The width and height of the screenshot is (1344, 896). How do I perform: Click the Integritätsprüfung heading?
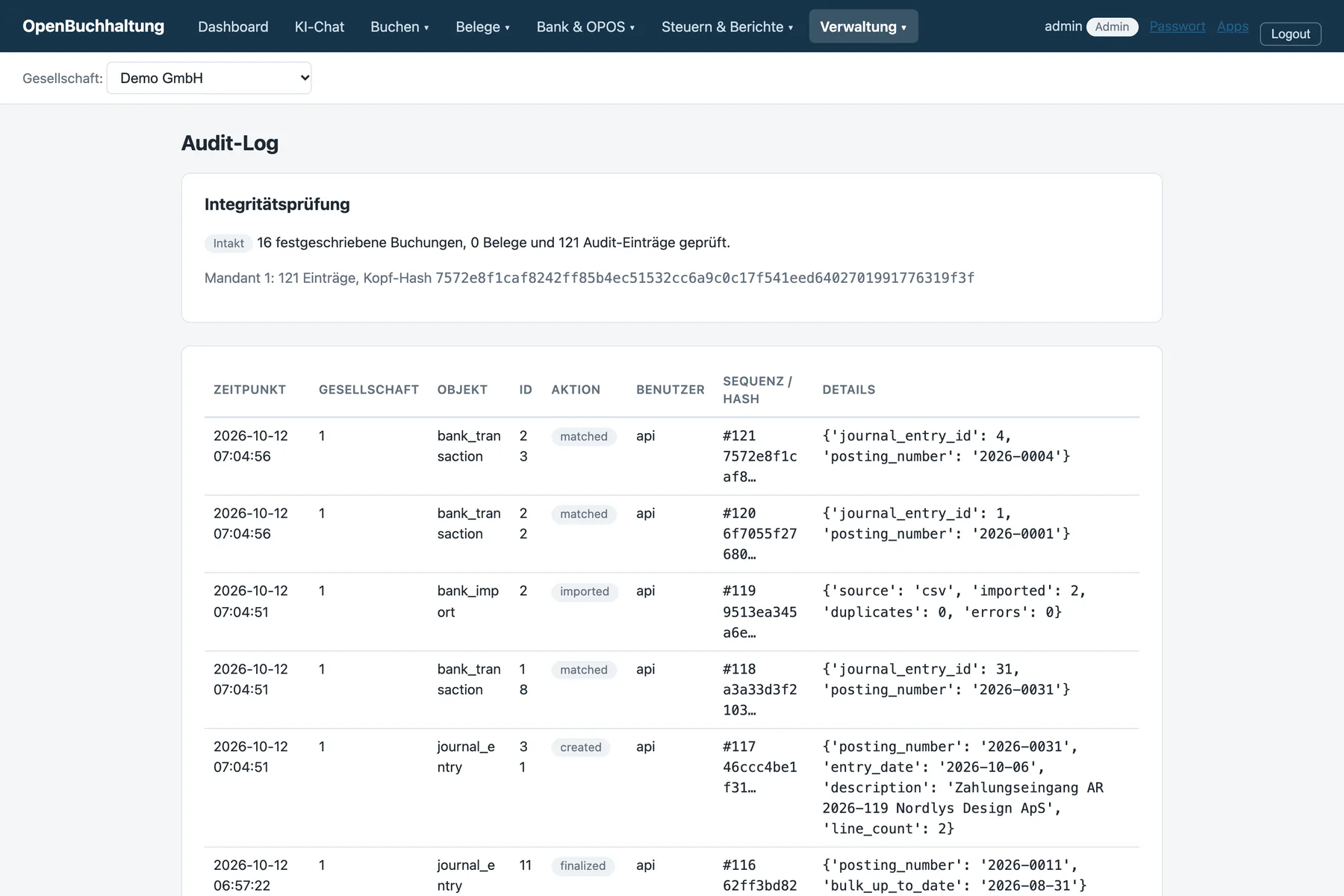pos(277,205)
